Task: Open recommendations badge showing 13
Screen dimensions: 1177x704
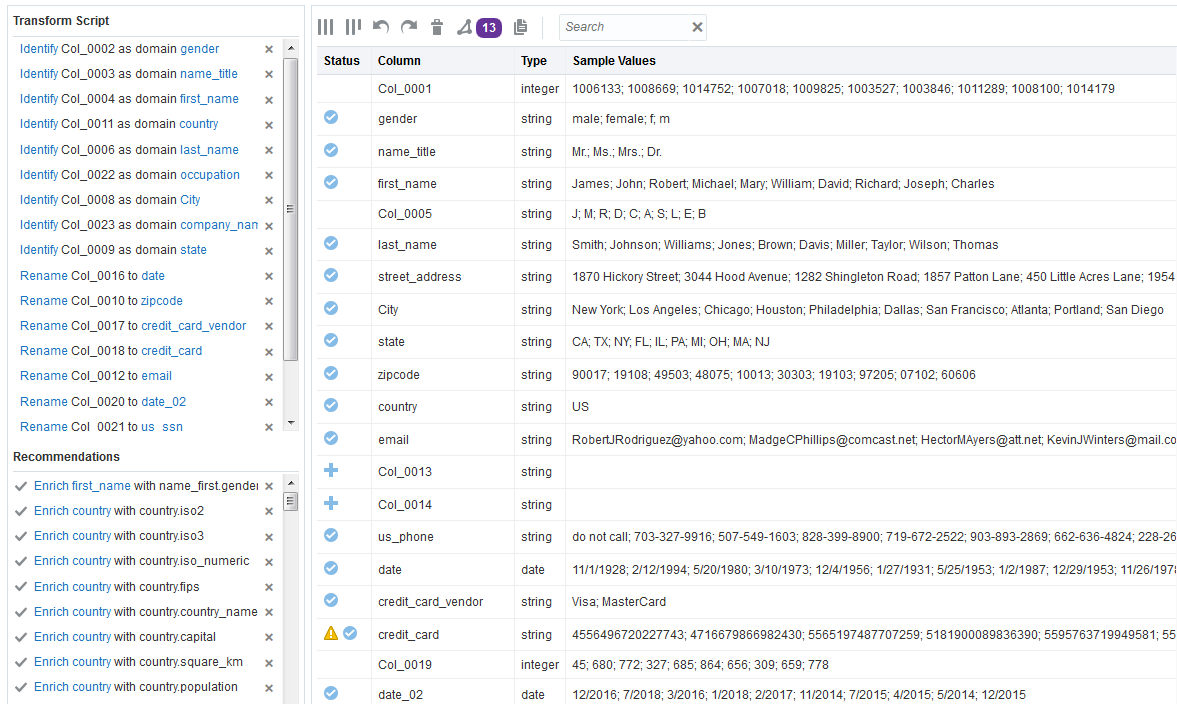Action: point(489,28)
